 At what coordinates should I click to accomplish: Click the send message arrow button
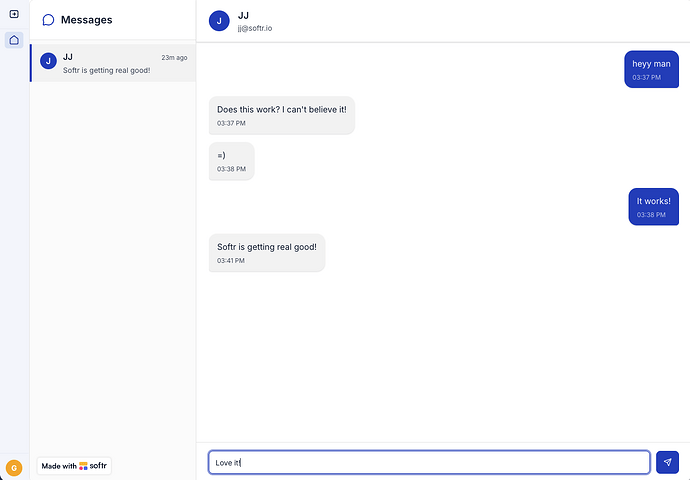667,462
